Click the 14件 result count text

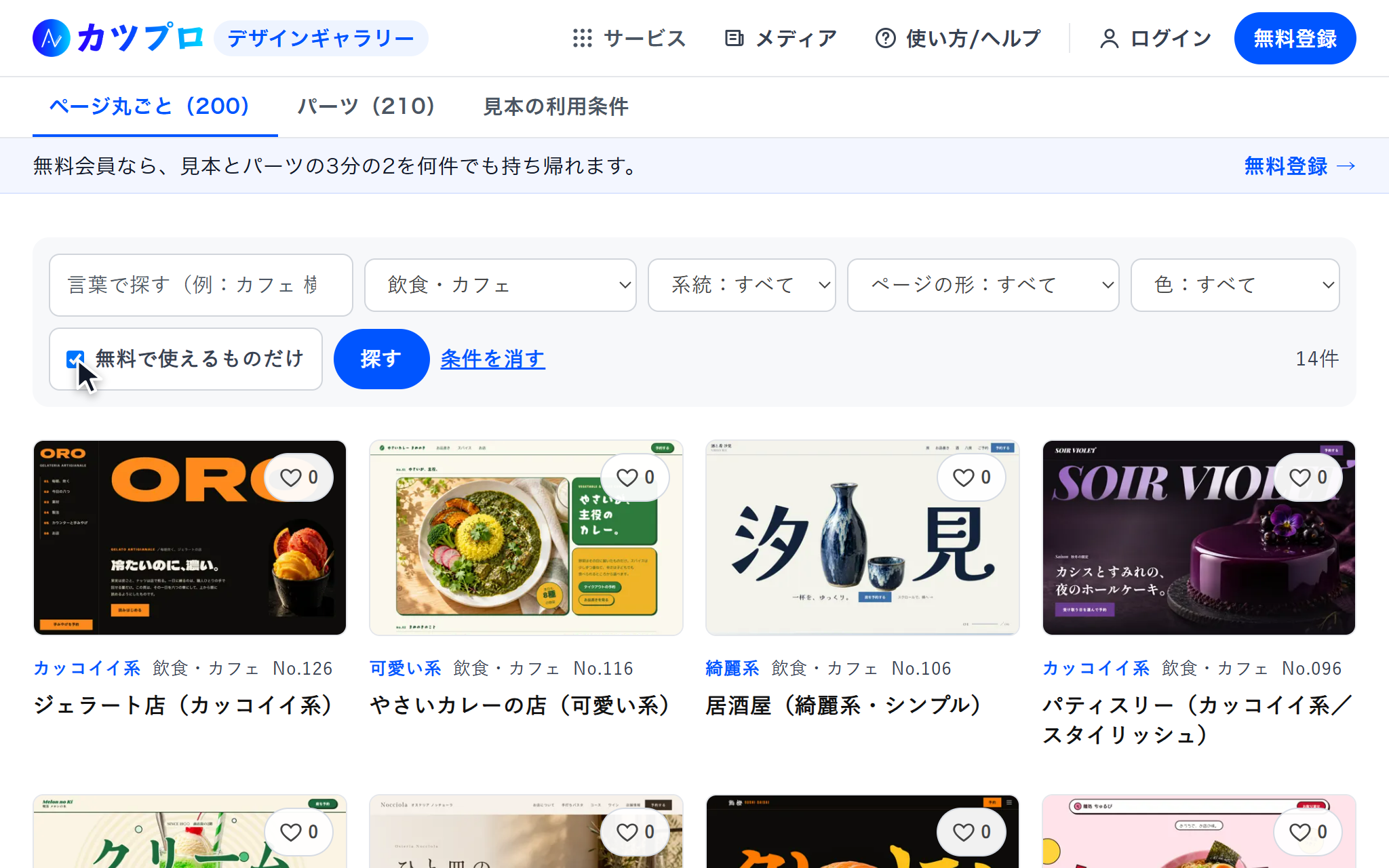[x=1317, y=359]
